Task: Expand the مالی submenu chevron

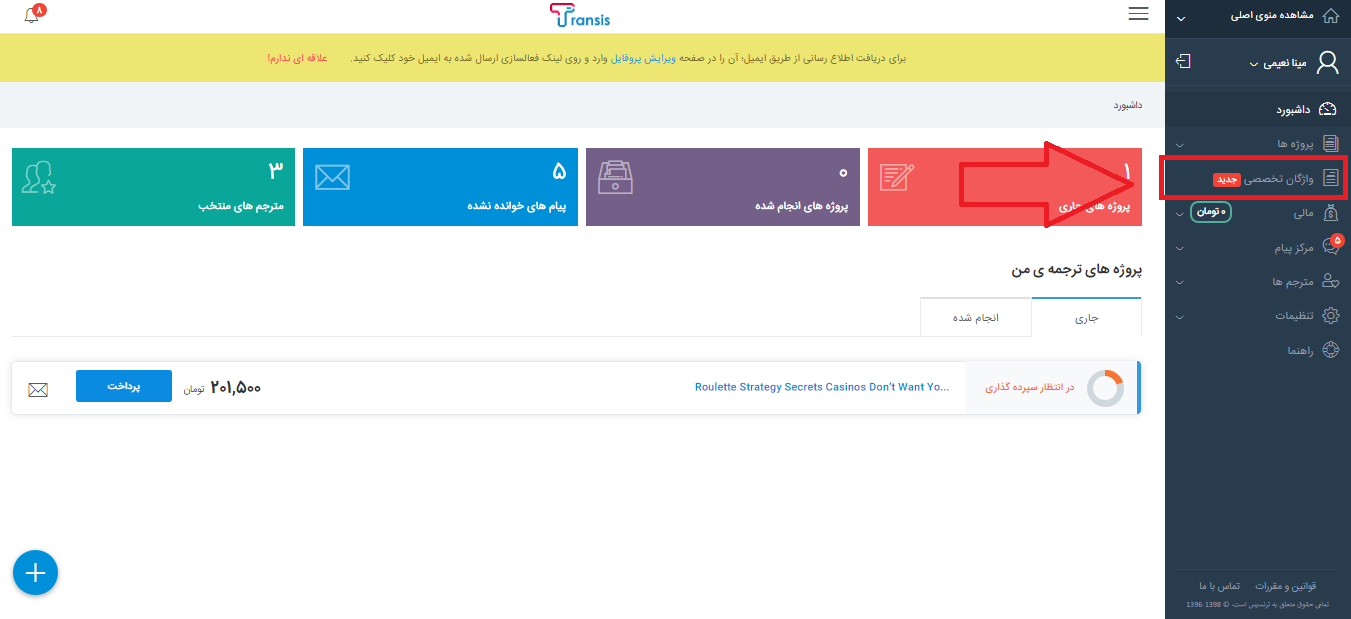Action: point(1180,212)
